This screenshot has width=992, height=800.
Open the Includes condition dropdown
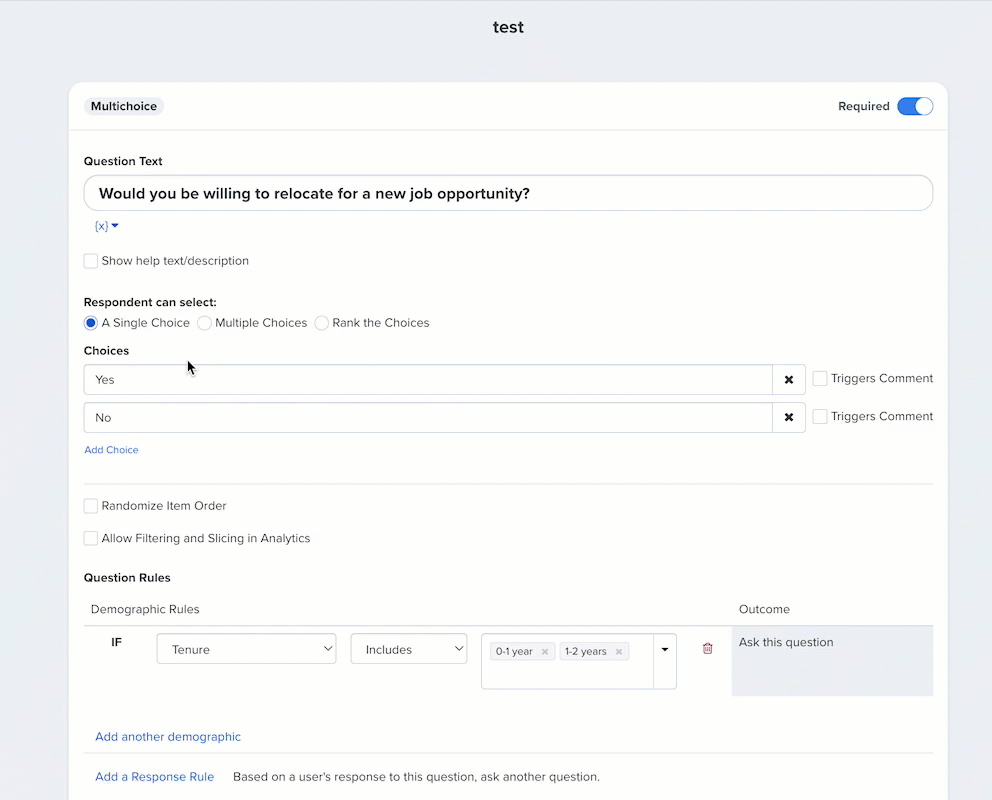tap(408, 649)
